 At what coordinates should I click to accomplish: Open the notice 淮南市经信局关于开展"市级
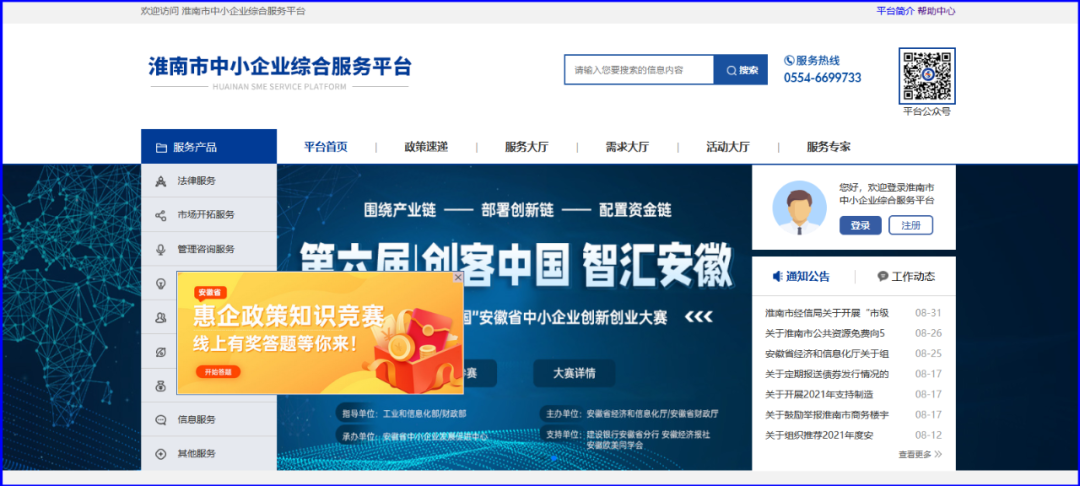pyautogui.click(x=827, y=313)
